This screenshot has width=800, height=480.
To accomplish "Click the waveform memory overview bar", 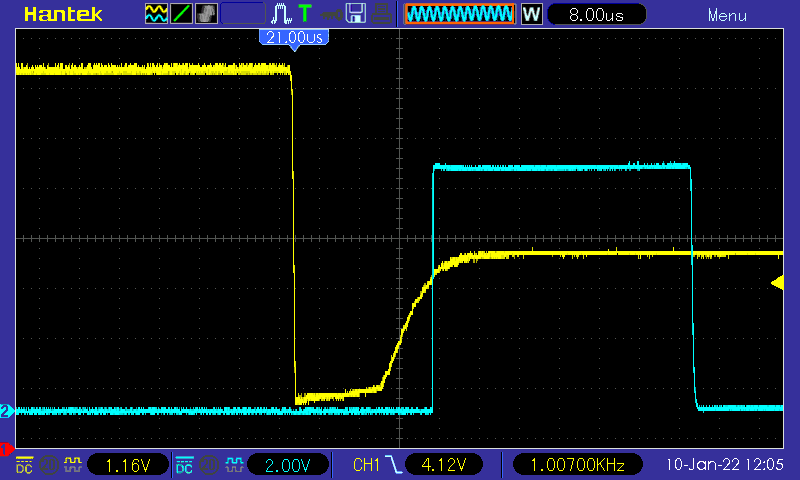I will tap(459, 14).
